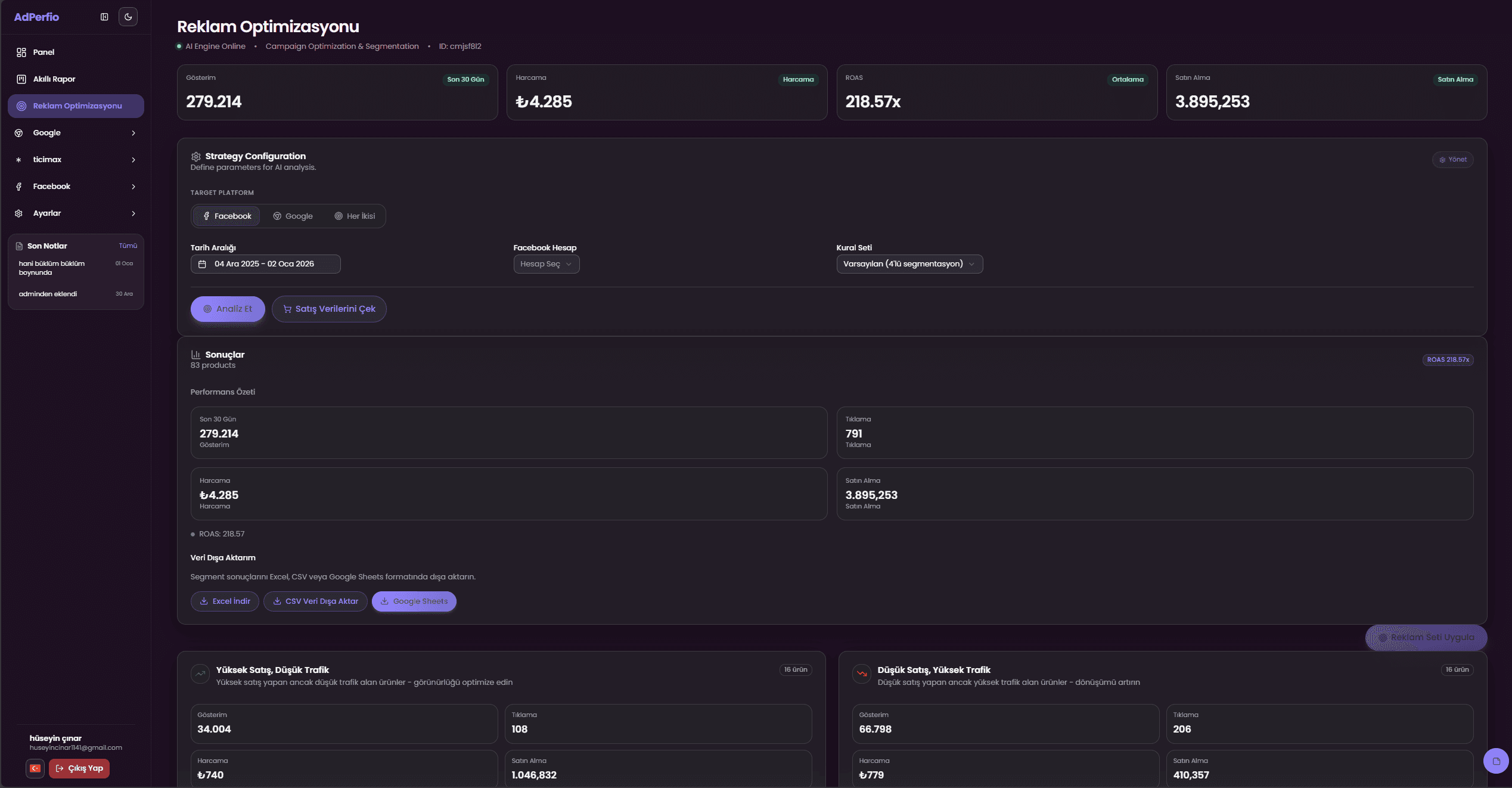
Task: Click the downward trend segment icon
Action: coord(862,674)
